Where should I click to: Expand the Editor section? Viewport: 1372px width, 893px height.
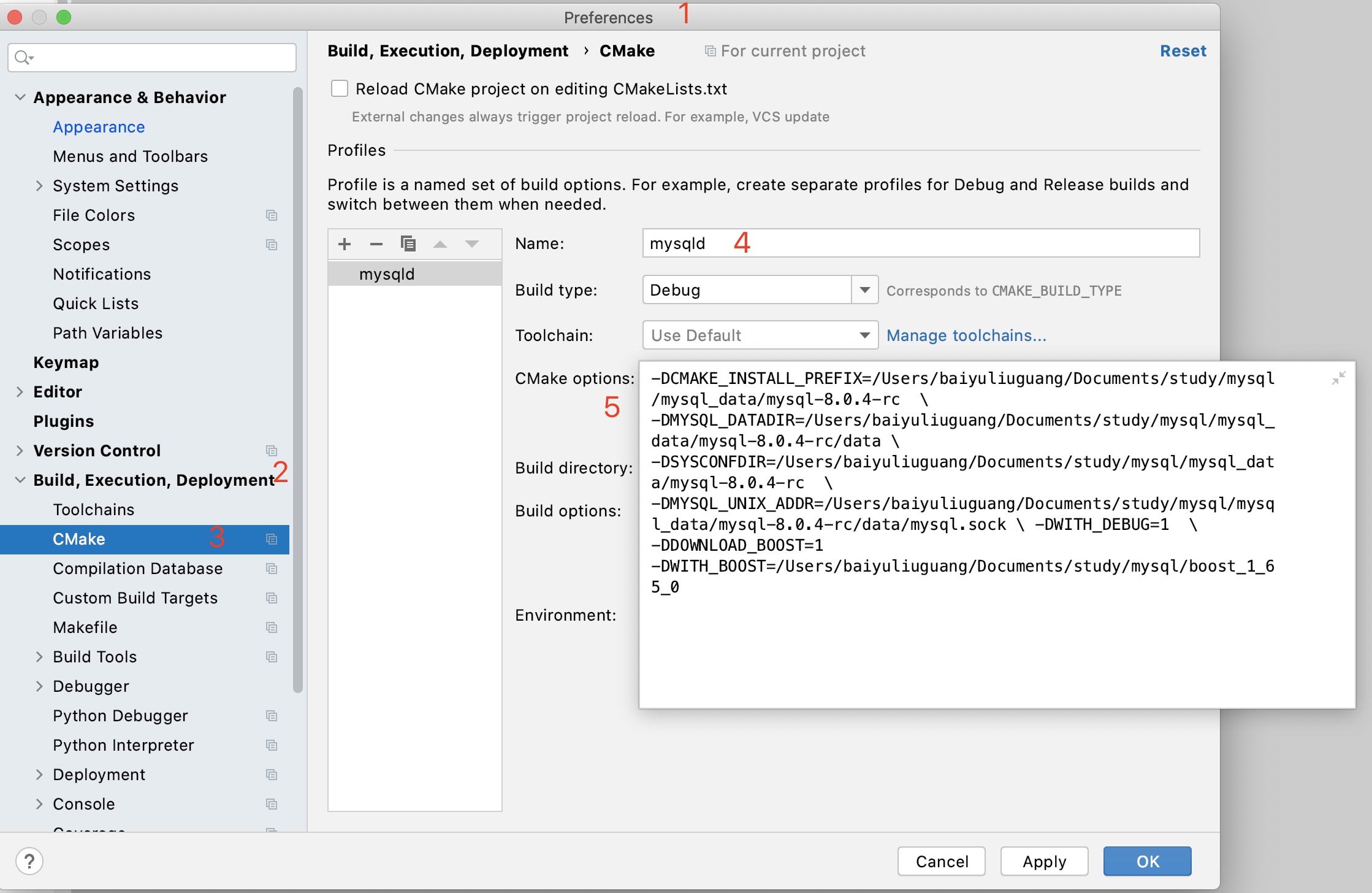click(x=20, y=392)
